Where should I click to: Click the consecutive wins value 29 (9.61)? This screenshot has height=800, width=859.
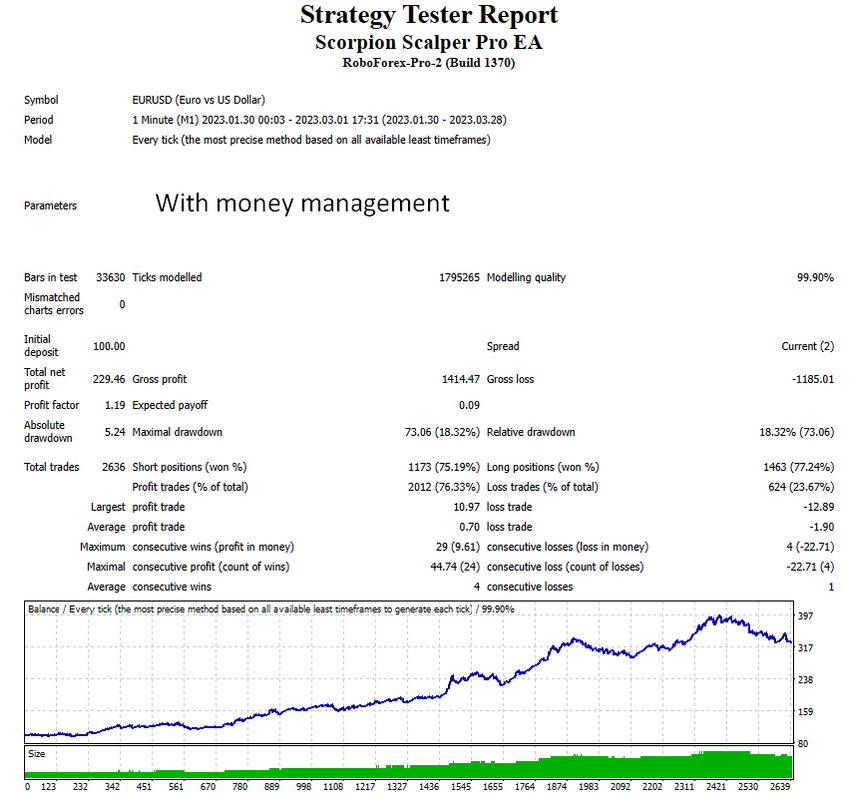[458, 547]
